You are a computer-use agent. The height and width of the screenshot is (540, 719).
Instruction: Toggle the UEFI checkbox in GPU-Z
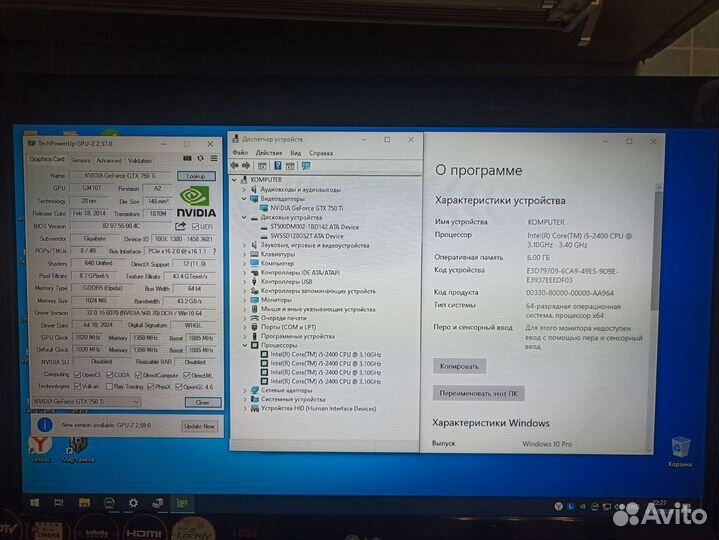[x=196, y=226]
